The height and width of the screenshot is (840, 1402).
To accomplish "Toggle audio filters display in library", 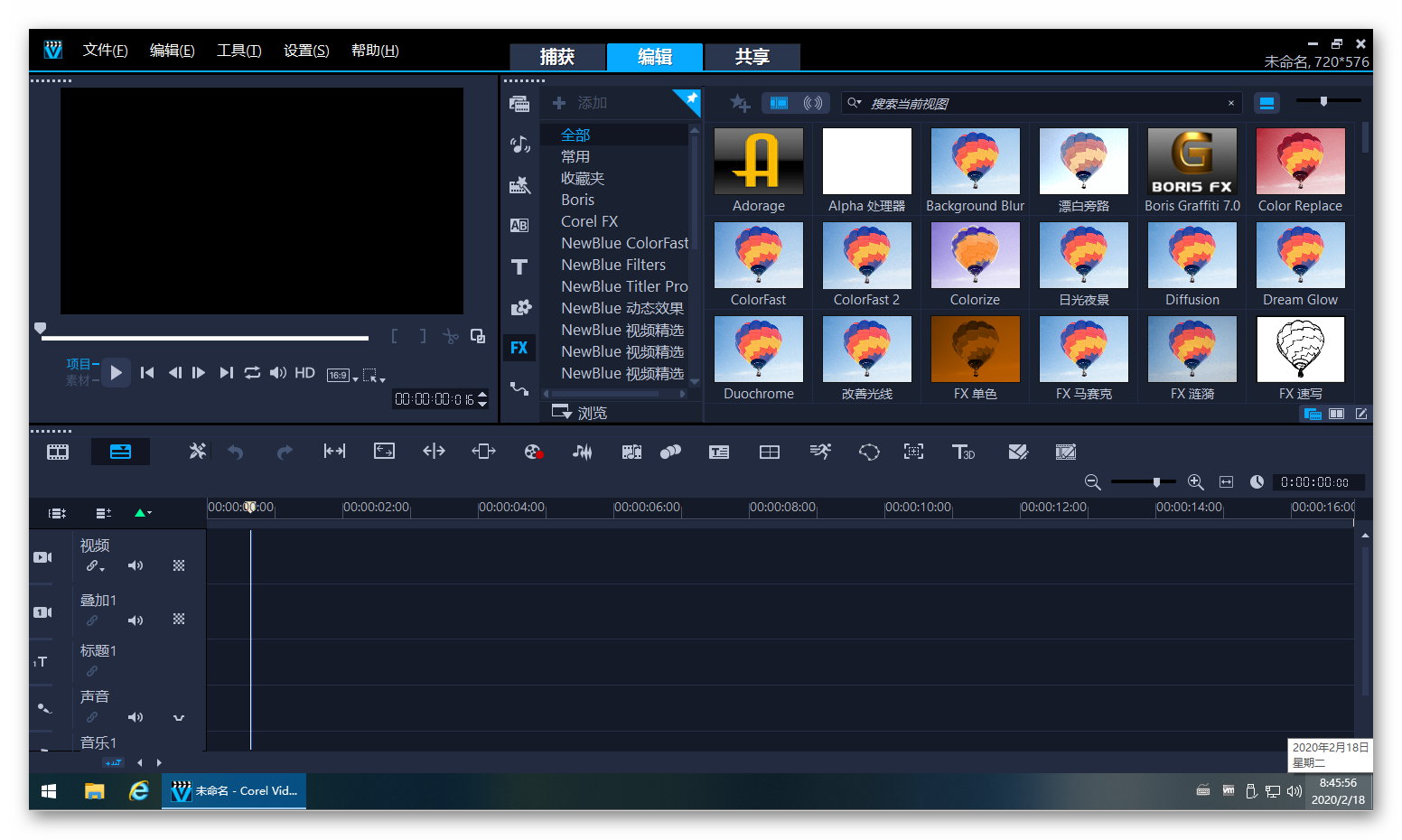I will click(813, 103).
